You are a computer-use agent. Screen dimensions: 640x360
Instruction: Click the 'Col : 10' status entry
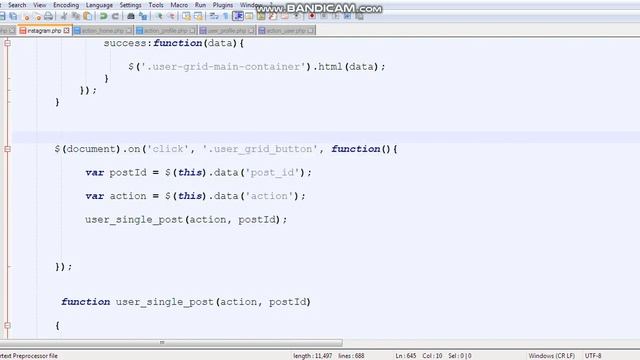(432, 356)
